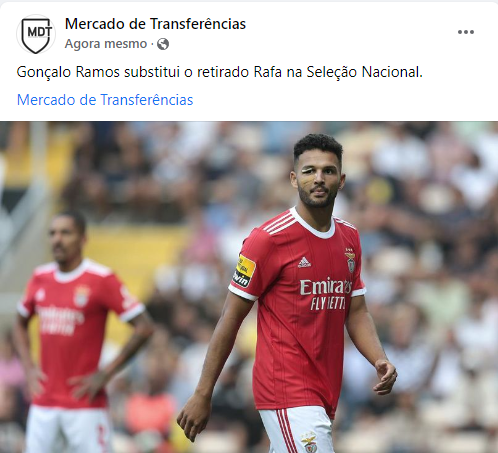Click the Benfica crest on the shirt chest

click(350, 261)
